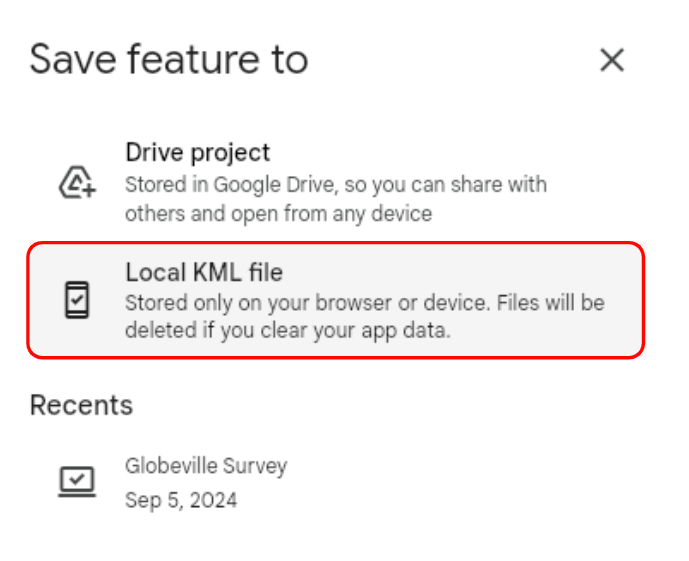Image resolution: width=689 pixels, height=561 pixels.
Task: Click the Local KML file device icon
Action: pos(77,300)
